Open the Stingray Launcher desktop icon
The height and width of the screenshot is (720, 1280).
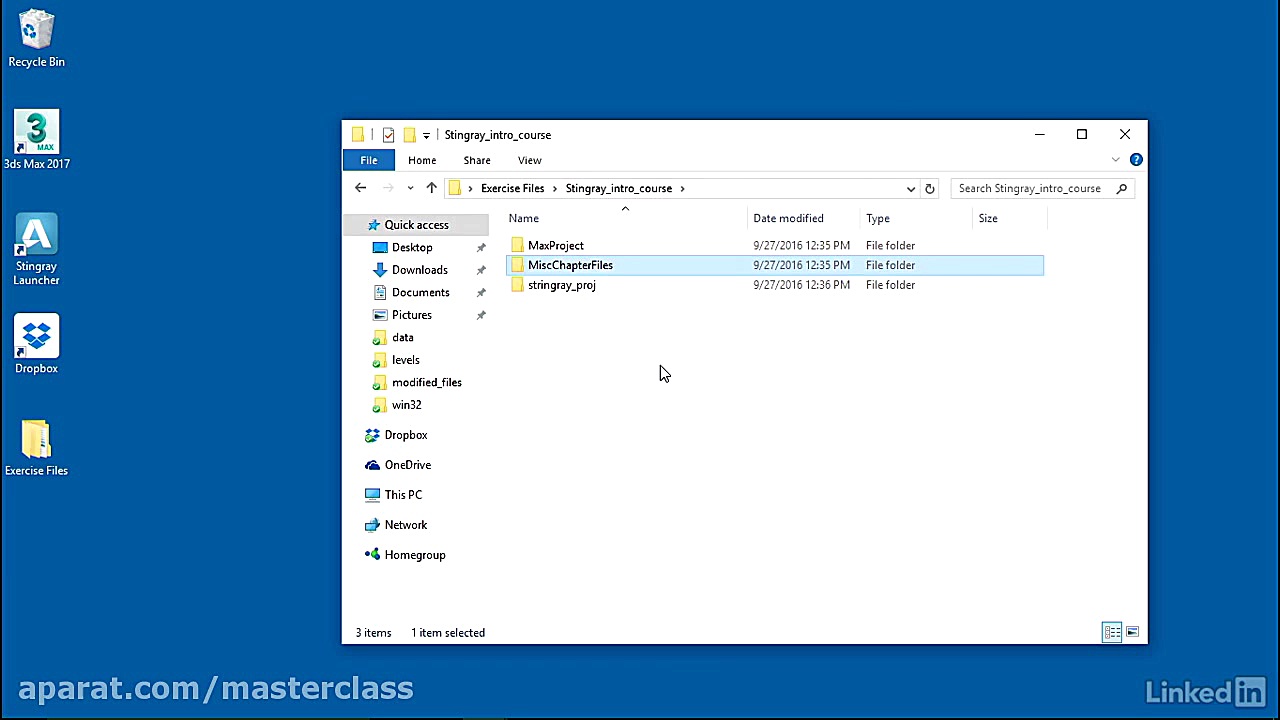36,248
